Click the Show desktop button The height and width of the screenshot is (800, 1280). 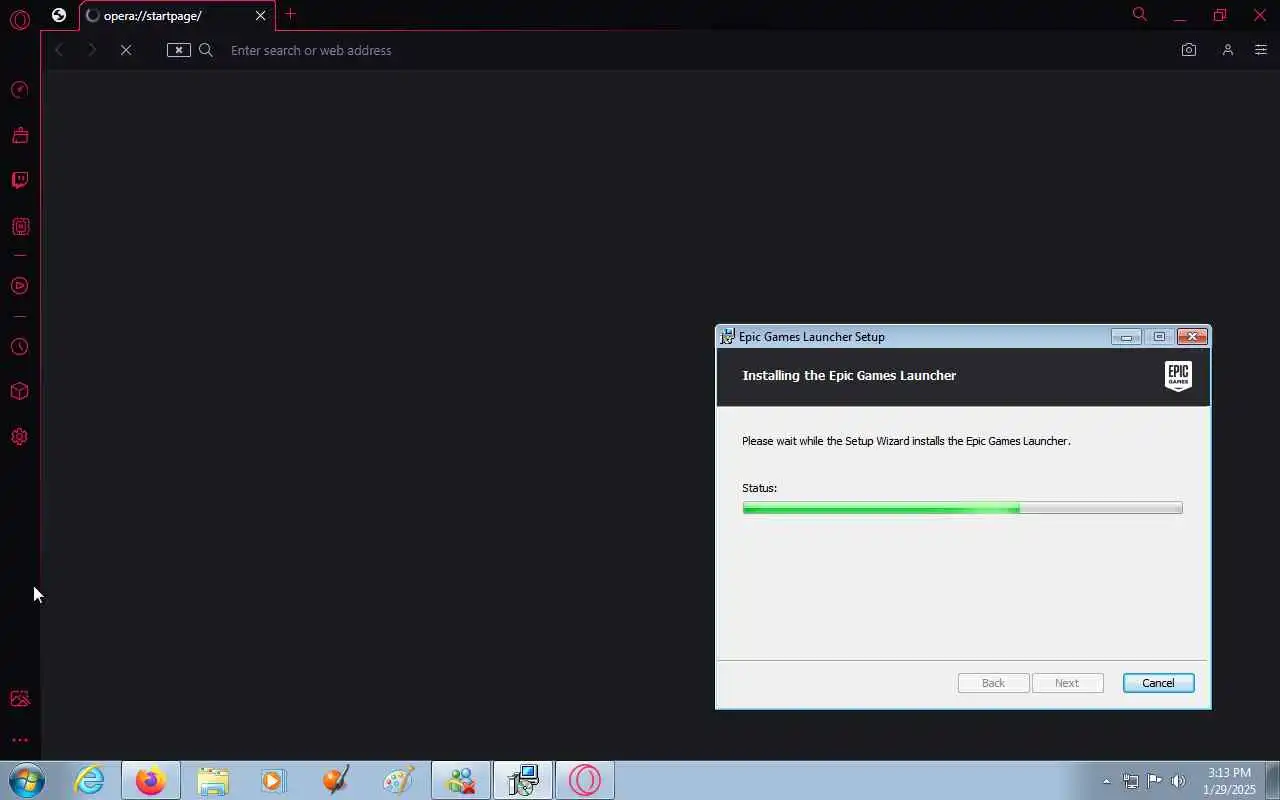(1272, 780)
